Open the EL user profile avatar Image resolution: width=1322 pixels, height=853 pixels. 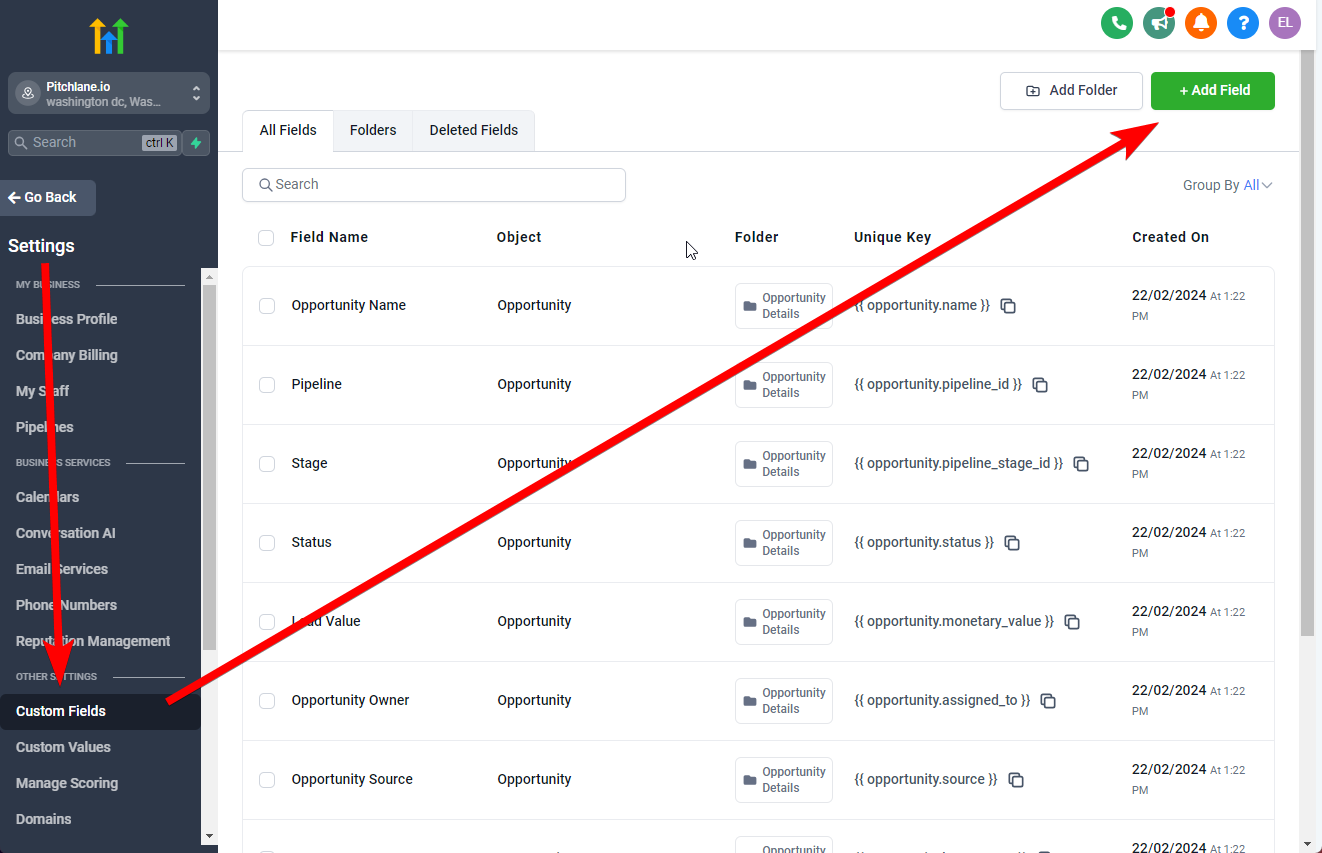coord(1285,22)
